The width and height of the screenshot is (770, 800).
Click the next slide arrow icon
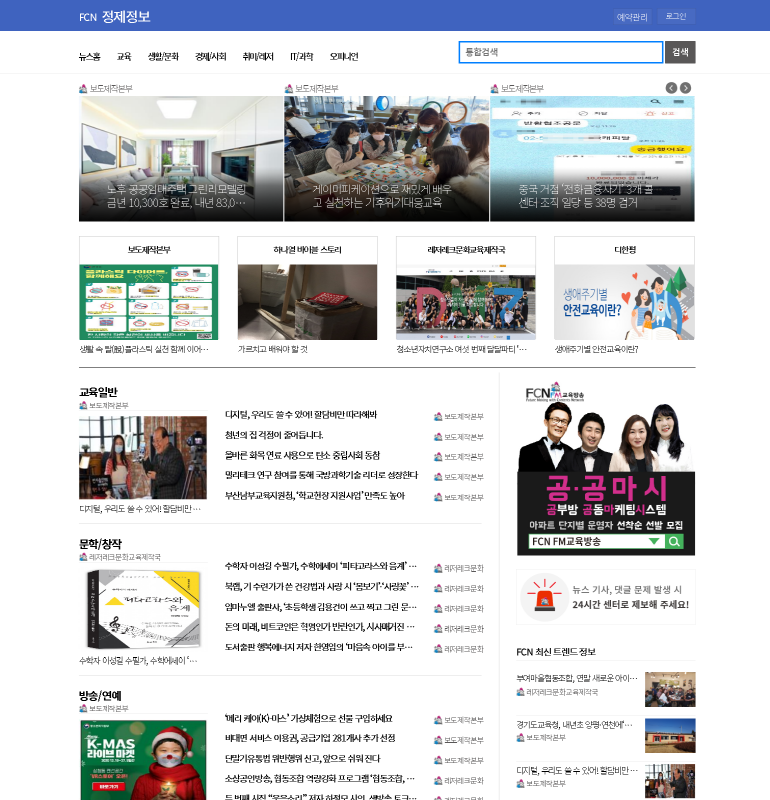tap(685, 88)
